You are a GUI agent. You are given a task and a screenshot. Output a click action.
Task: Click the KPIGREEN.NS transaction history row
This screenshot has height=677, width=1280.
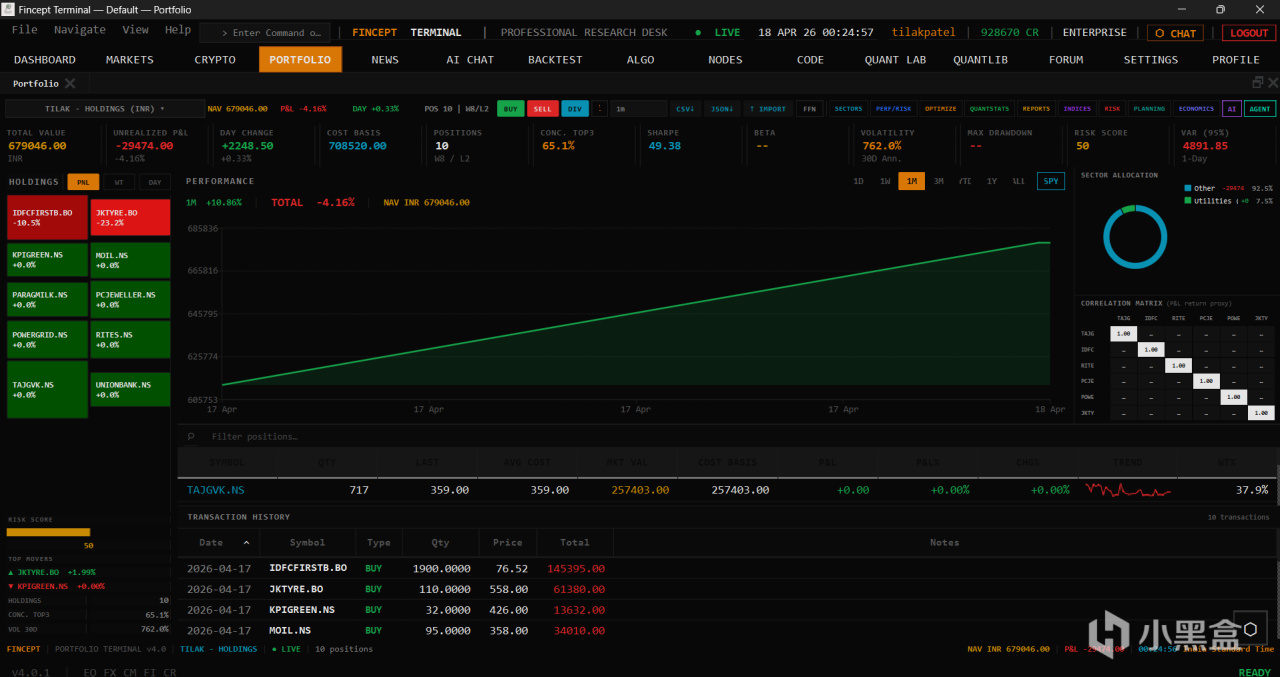(x=727, y=610)
